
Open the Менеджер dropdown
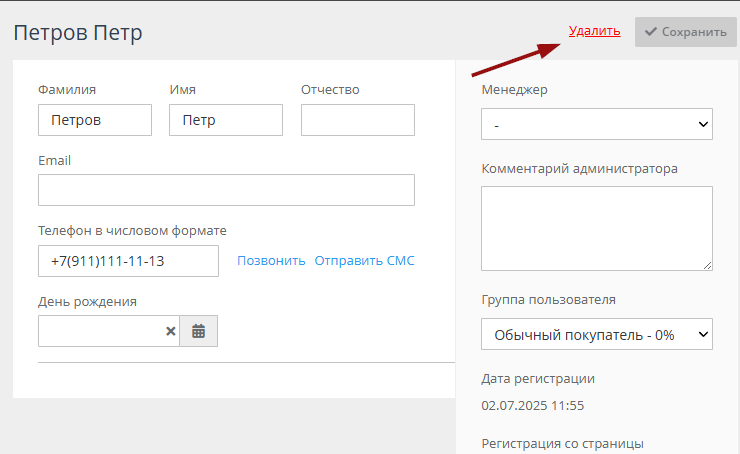(x=596, y=125)
